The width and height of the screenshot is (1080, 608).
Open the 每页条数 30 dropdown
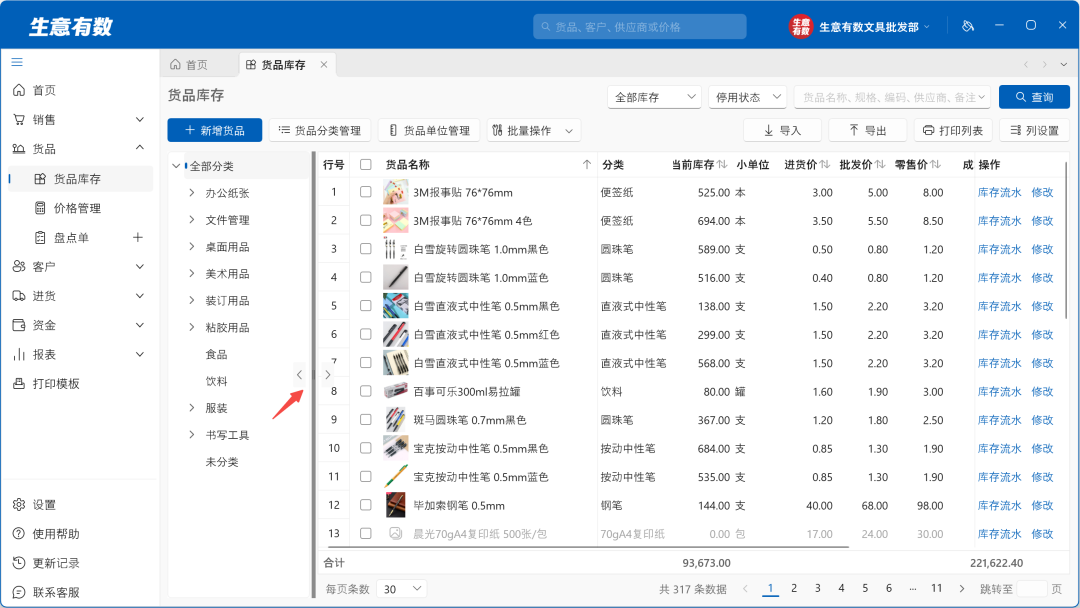[402, 589]
